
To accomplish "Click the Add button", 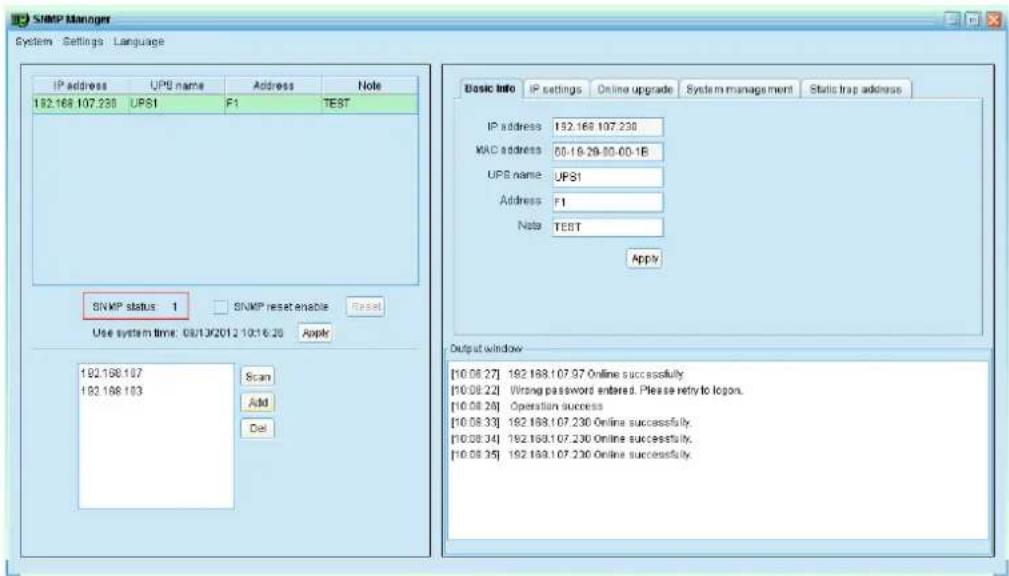I will (x=257, y=403).
